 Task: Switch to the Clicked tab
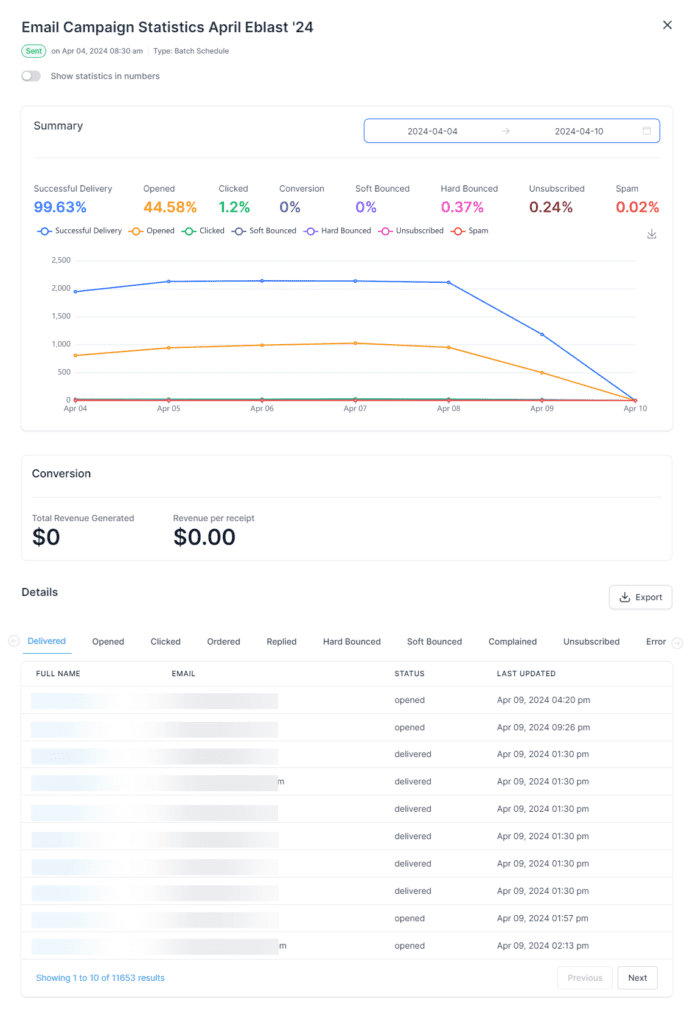165,641
